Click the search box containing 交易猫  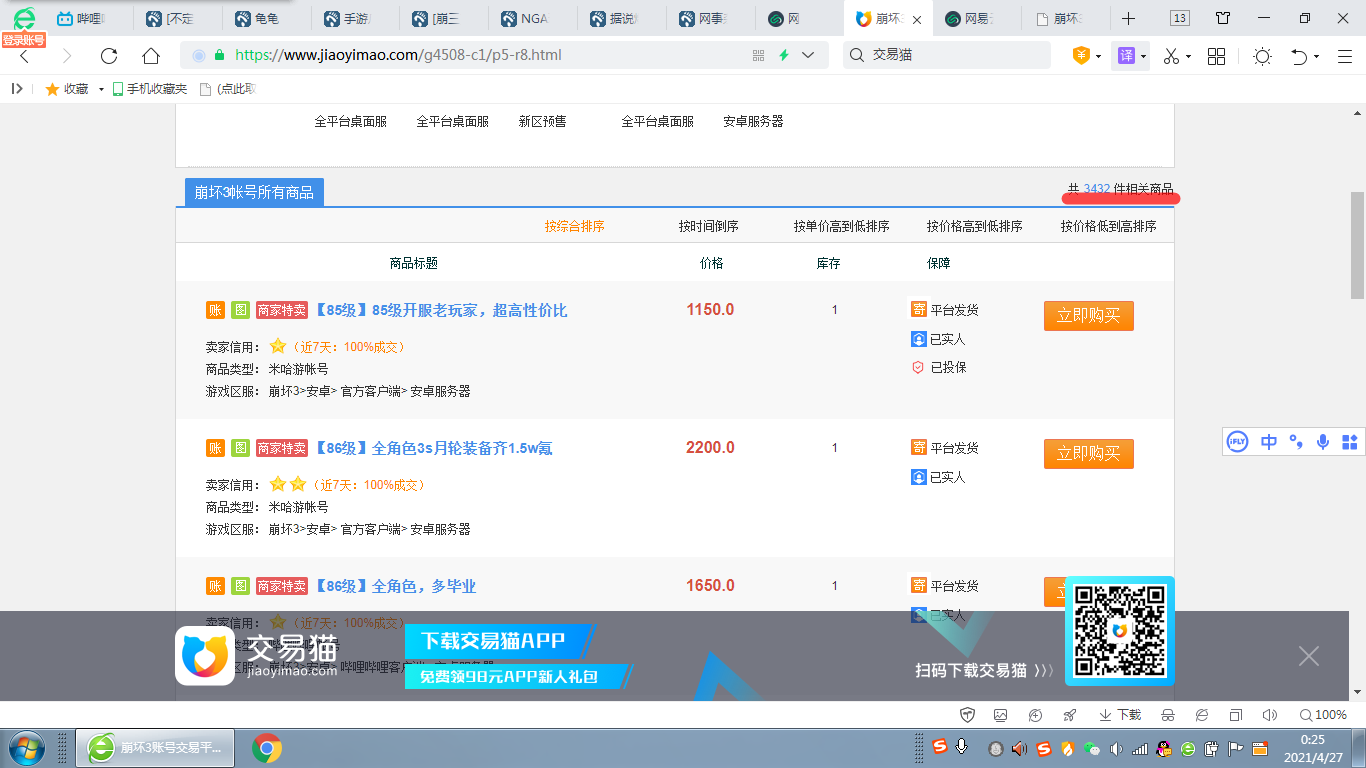tap(947, 55)
